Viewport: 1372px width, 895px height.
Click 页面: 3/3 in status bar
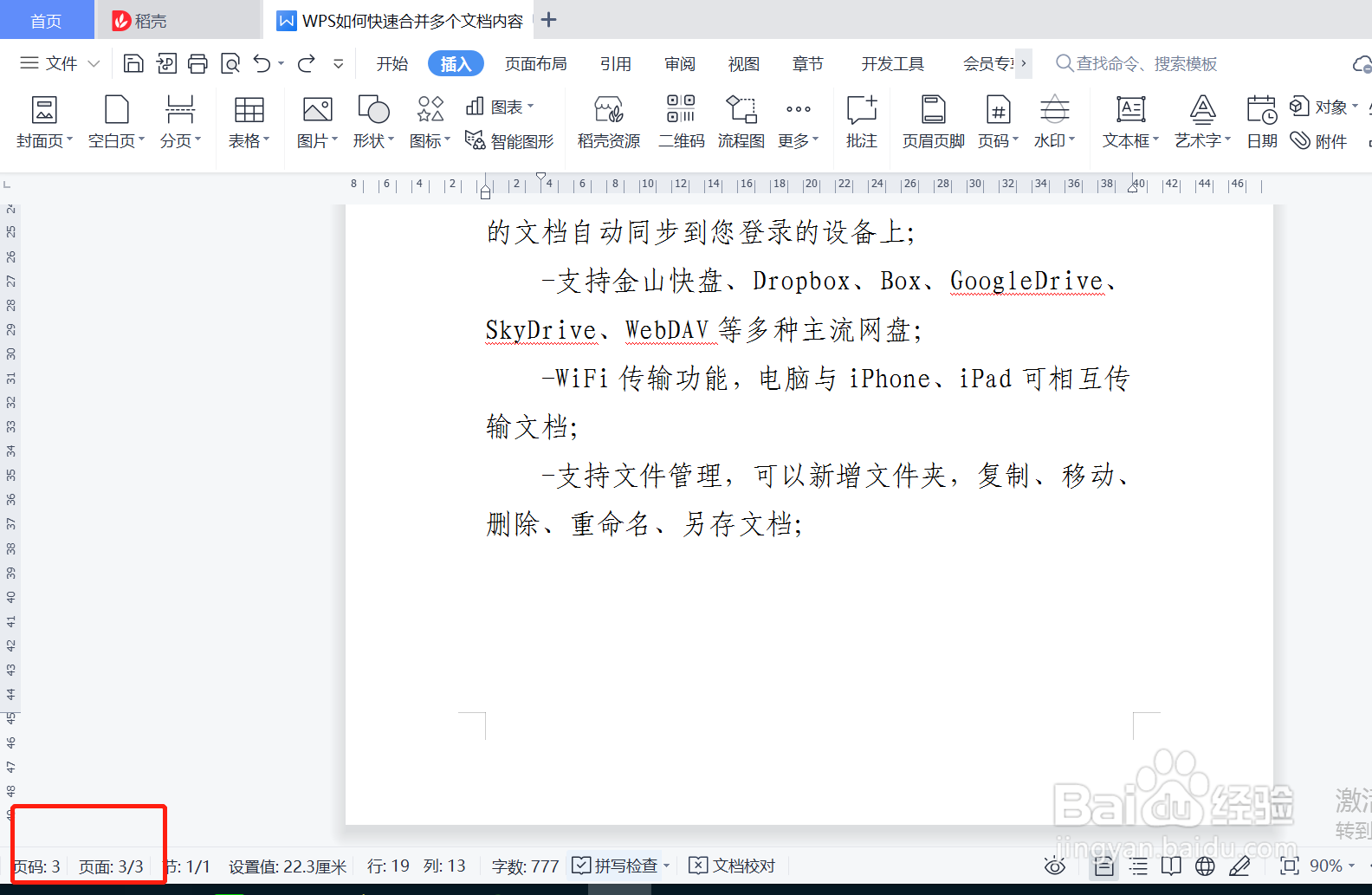click(x=111, y=866)
